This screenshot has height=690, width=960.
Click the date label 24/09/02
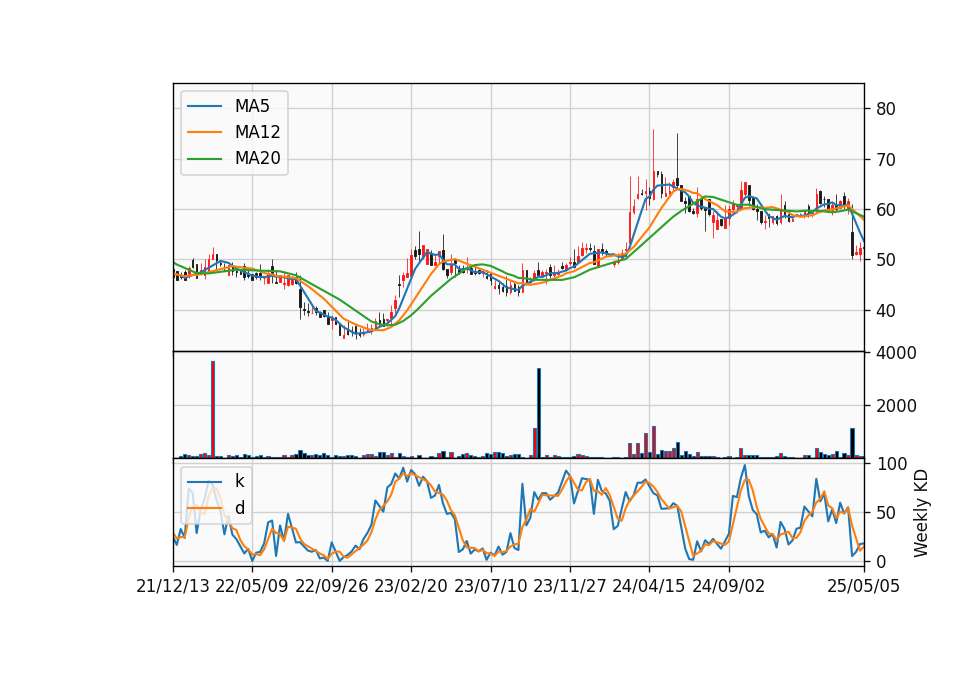pos(729,587)
